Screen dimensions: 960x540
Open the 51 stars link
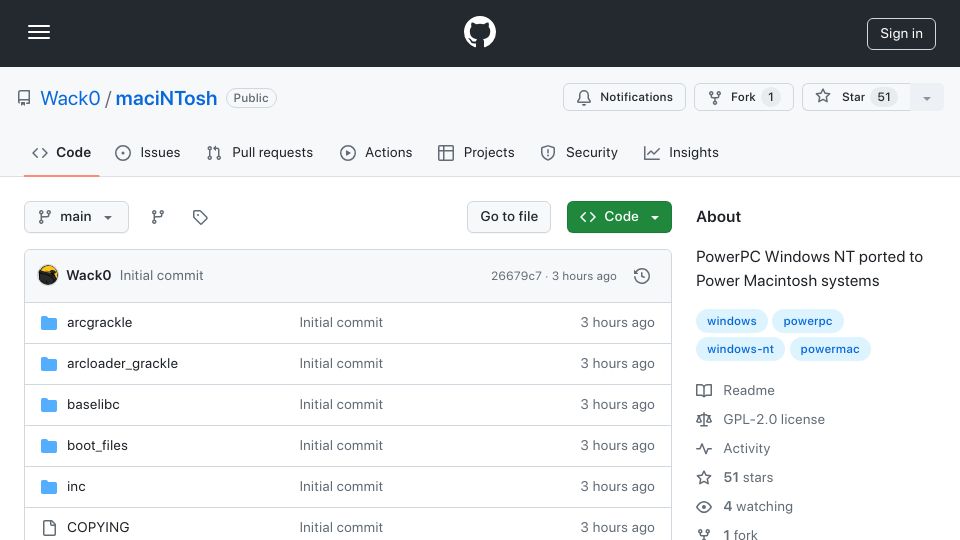[748, 478]
